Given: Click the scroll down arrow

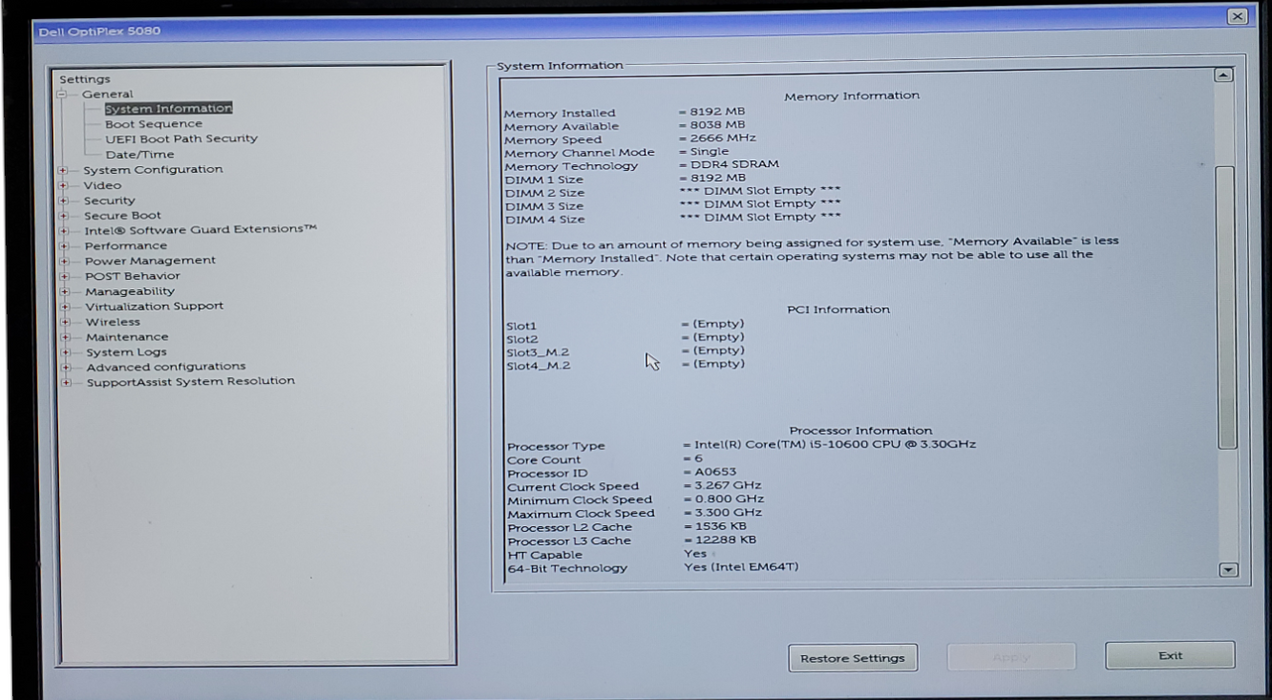Looking at the screenshot, I should click(1229, 570).
